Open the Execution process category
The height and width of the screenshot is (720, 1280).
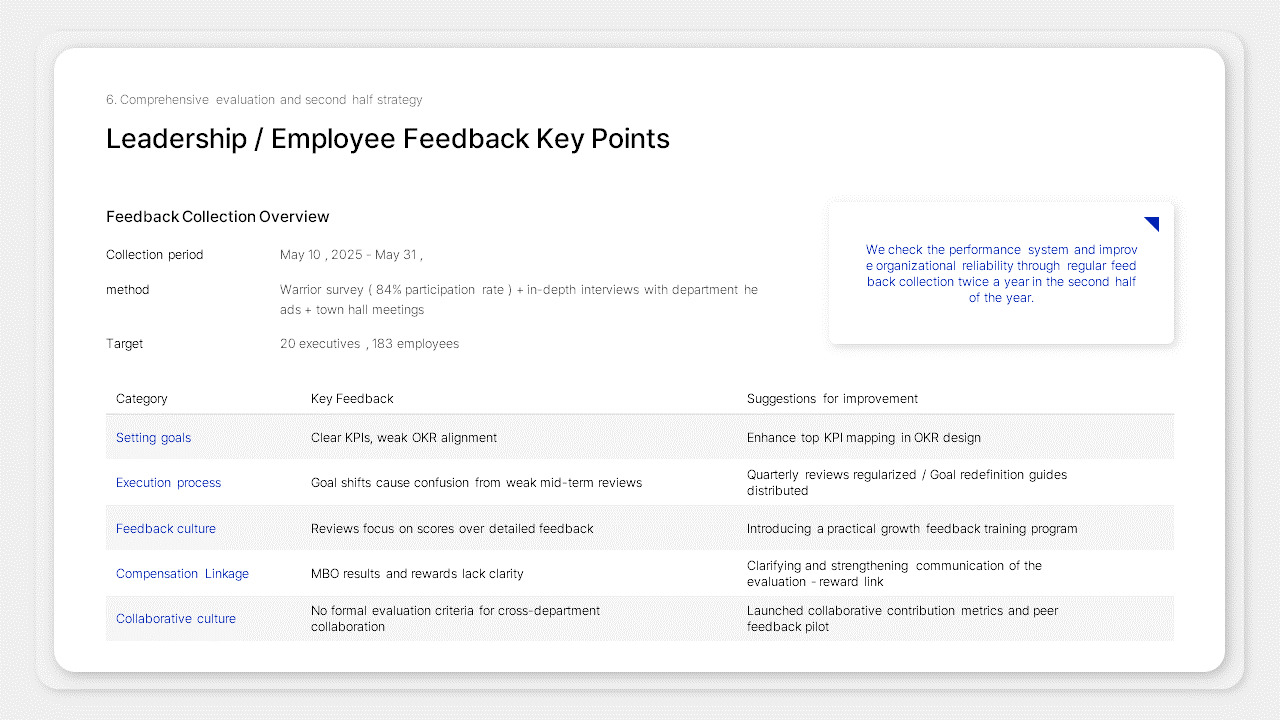[168, 482]
